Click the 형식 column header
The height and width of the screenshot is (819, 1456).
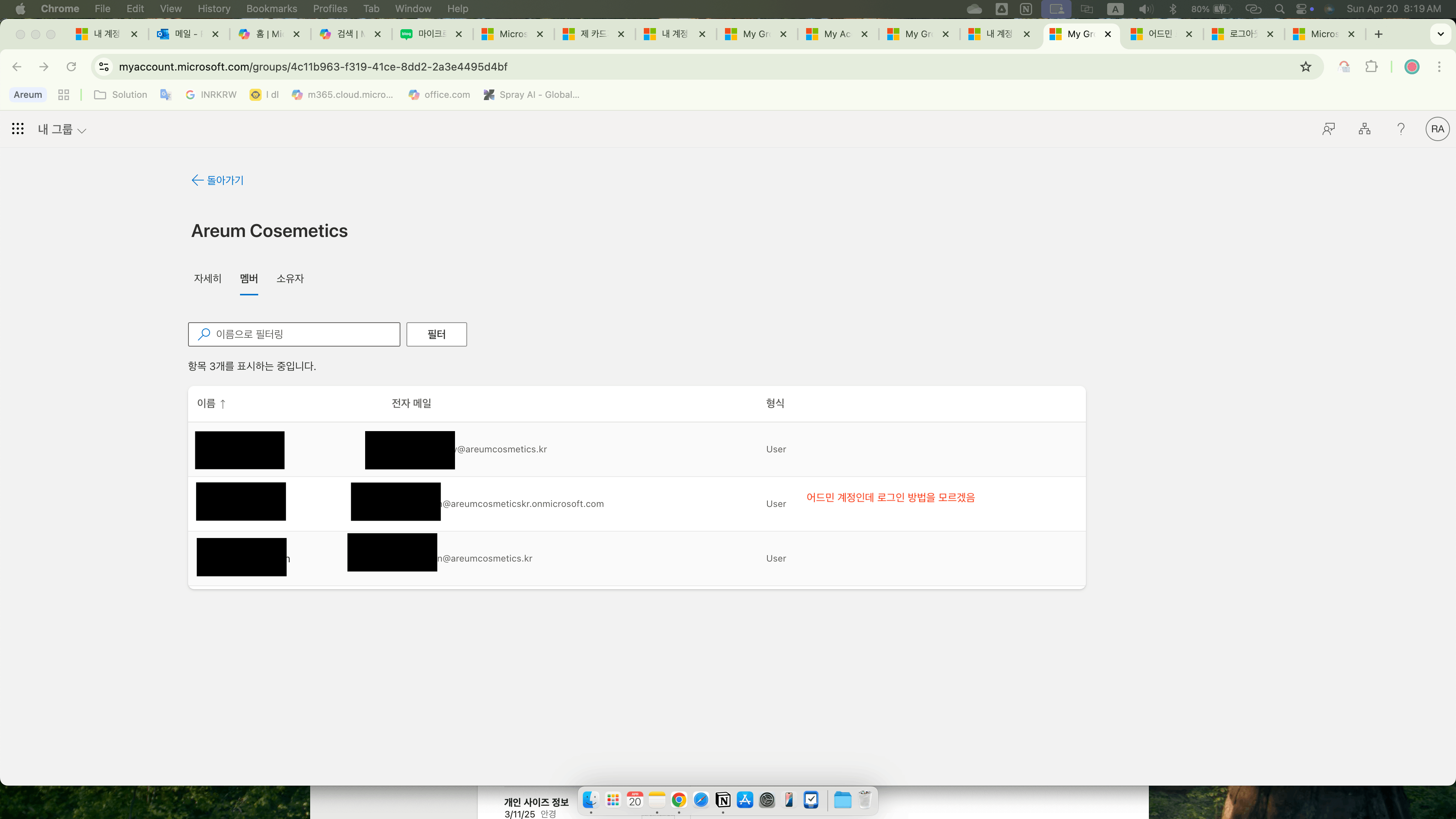[775, 403]
